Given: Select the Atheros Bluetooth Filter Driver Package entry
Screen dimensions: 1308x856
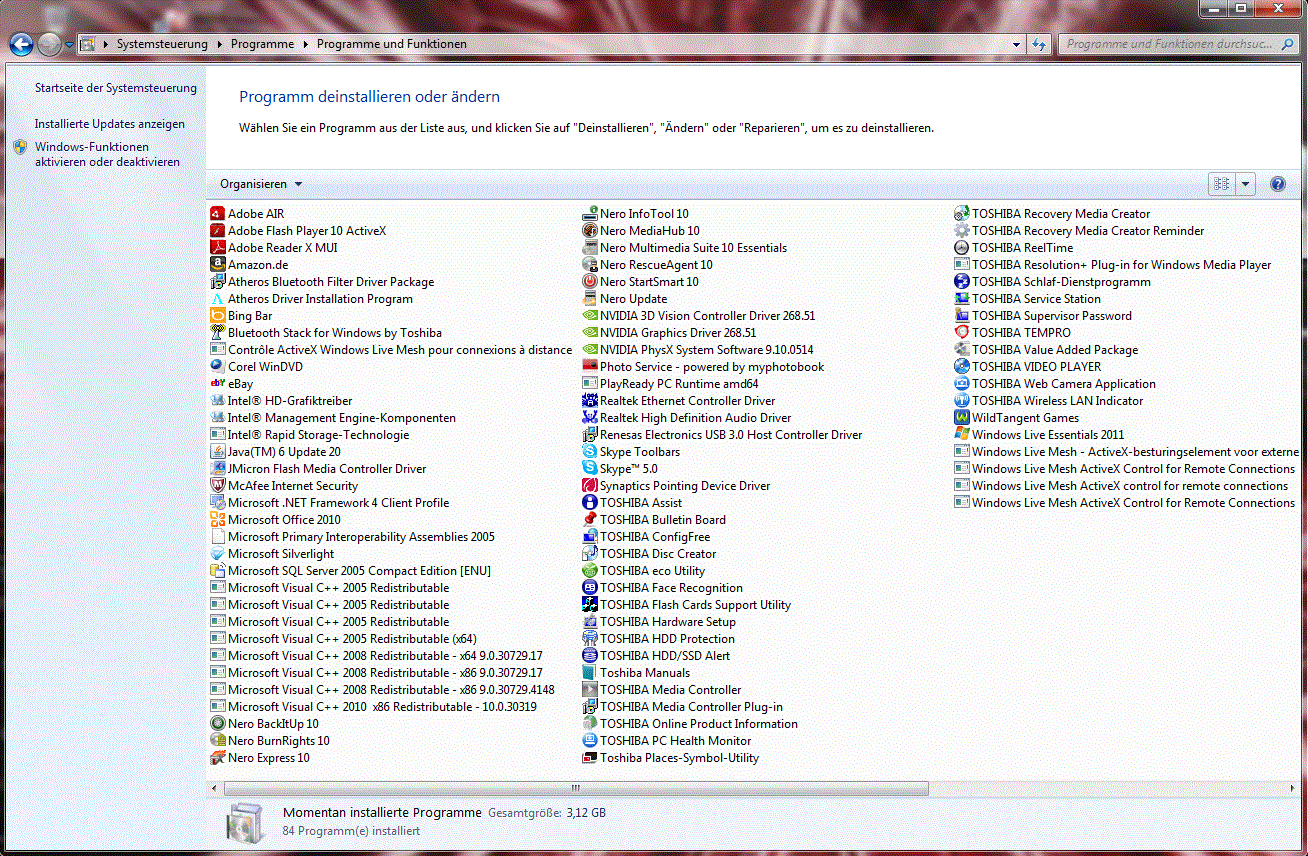Looking at the screenshot, I should coord(322,282).
